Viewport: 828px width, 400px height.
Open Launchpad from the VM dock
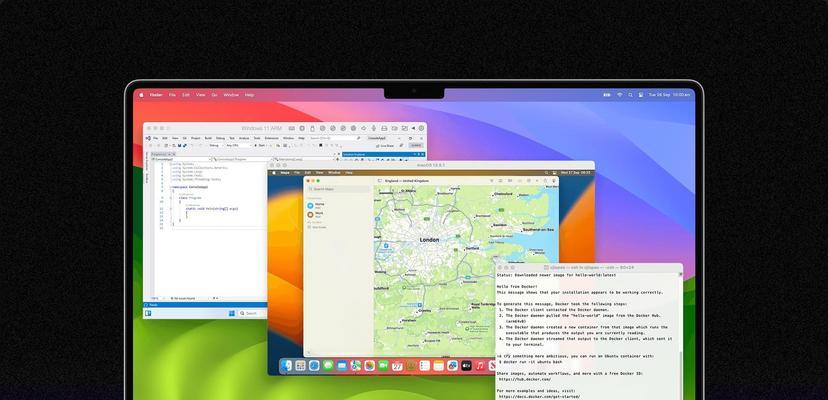point(300,366)
